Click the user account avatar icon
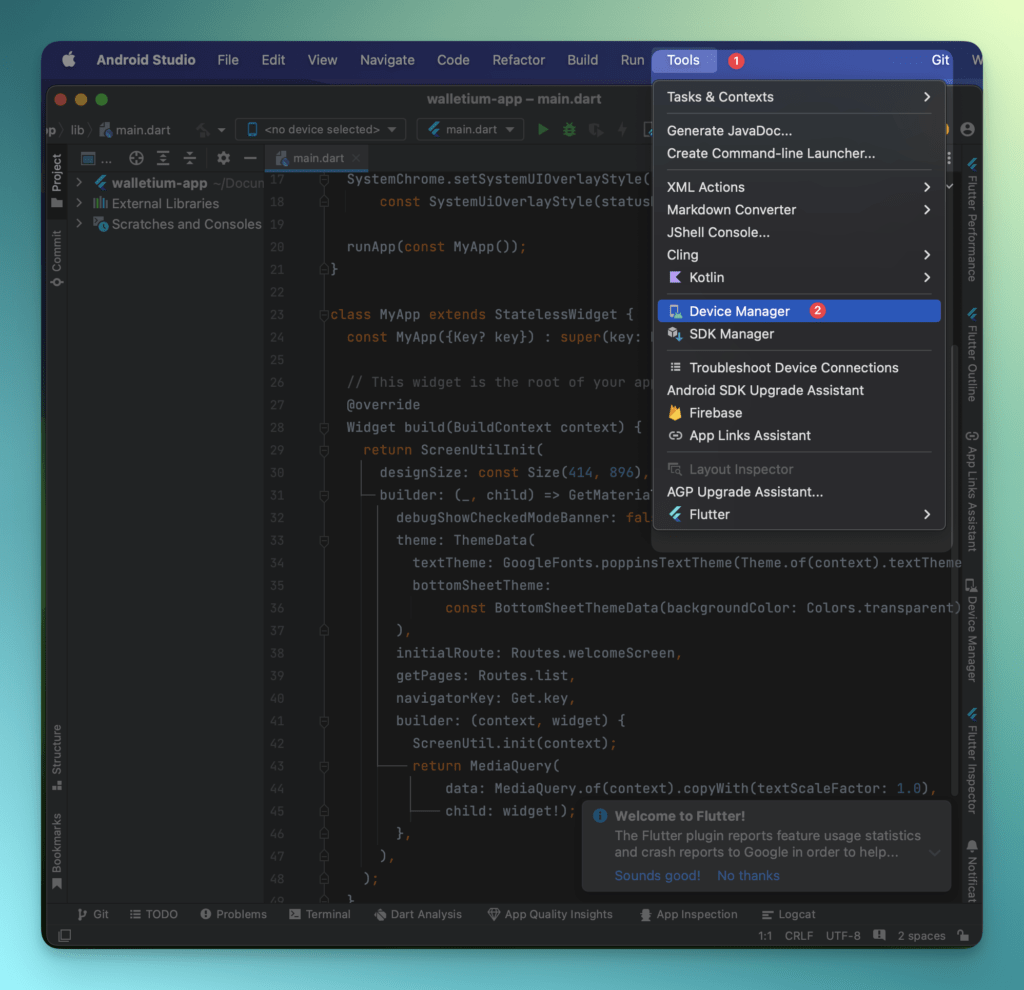Screen dimensions: 1024x990 point(967,129)
